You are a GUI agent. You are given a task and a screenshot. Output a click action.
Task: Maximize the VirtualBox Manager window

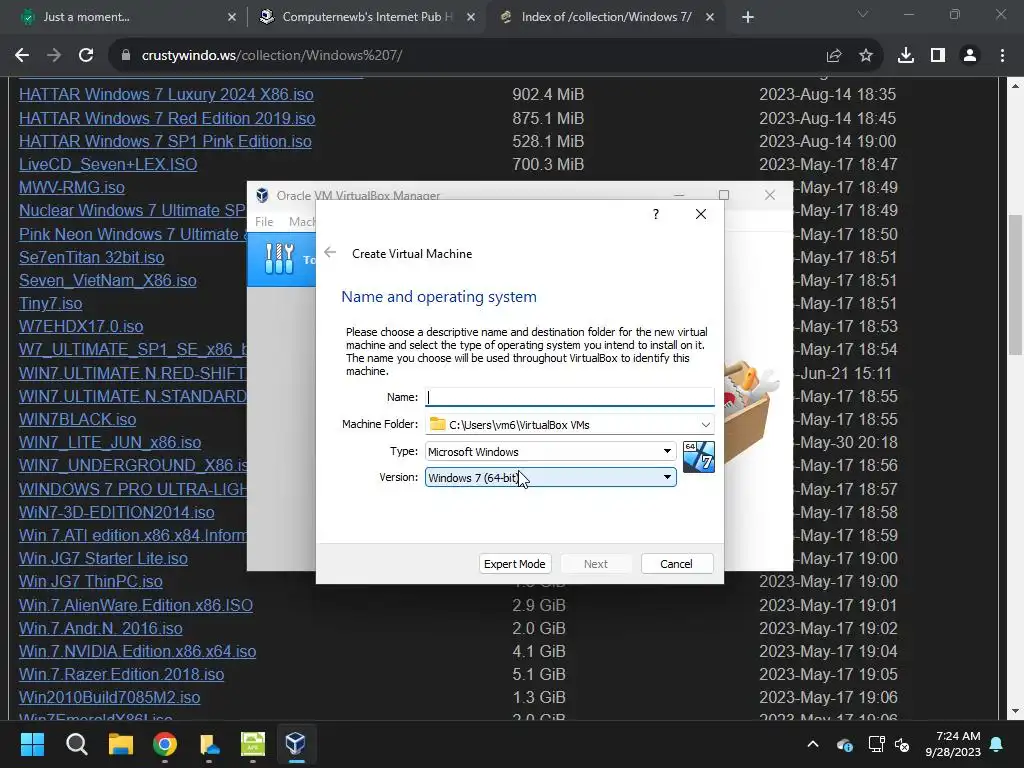(x=724, y=195)
